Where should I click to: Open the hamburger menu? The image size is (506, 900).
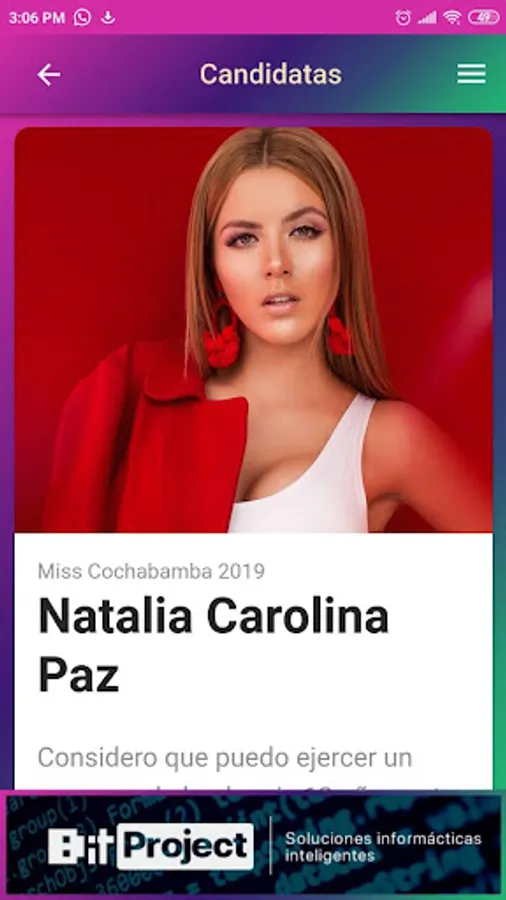[472, 74]
